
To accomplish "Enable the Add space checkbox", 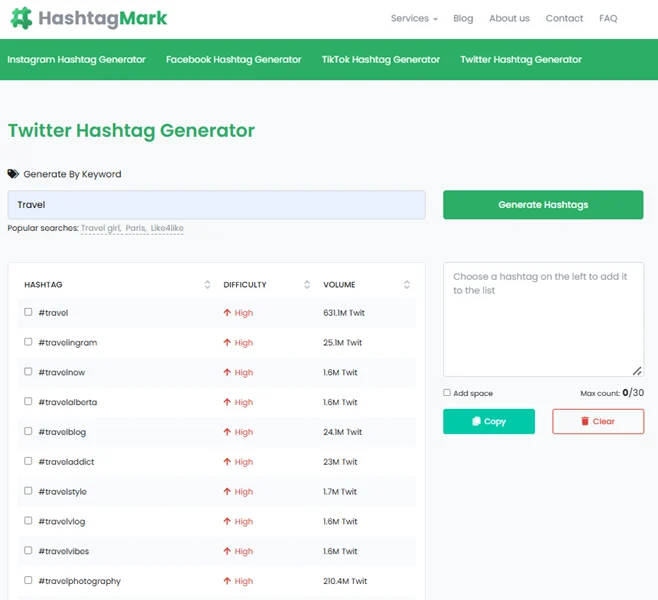I will coord(447,392).
